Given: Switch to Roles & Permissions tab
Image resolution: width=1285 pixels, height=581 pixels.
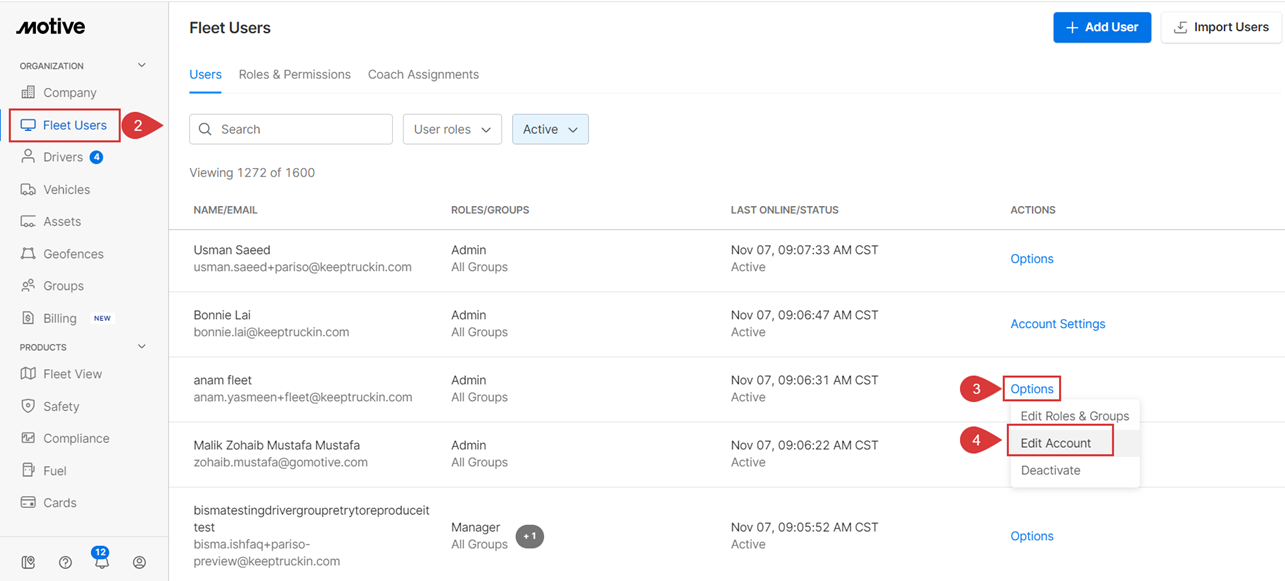Looking at the screenshot, I should coord(294,74).
